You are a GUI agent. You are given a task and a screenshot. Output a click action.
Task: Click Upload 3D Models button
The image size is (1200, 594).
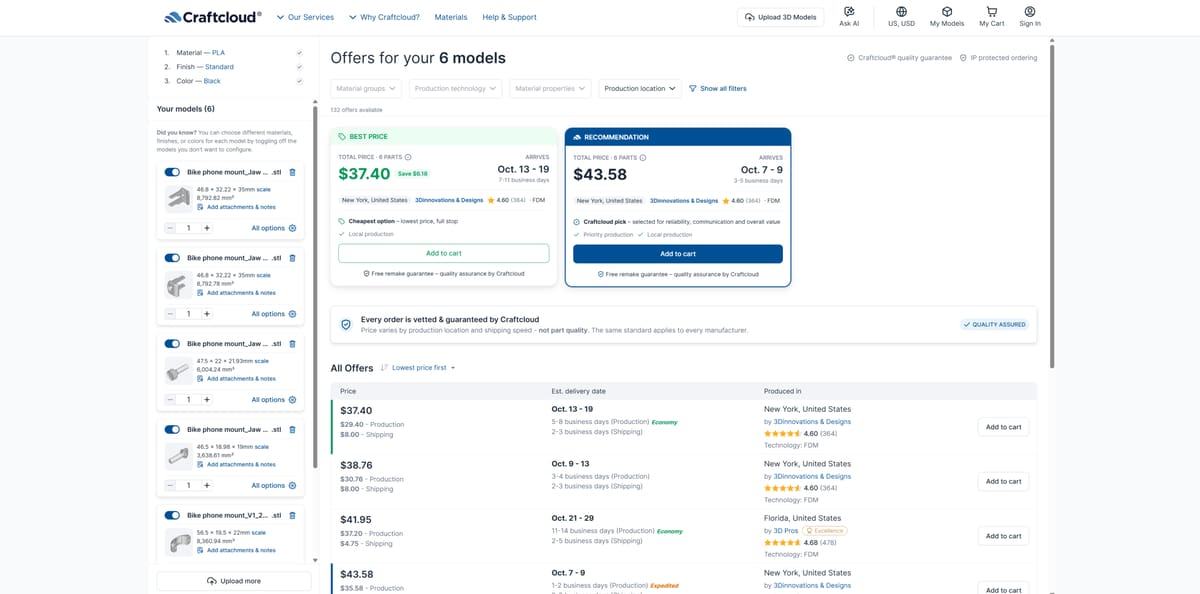coord(781,17)
